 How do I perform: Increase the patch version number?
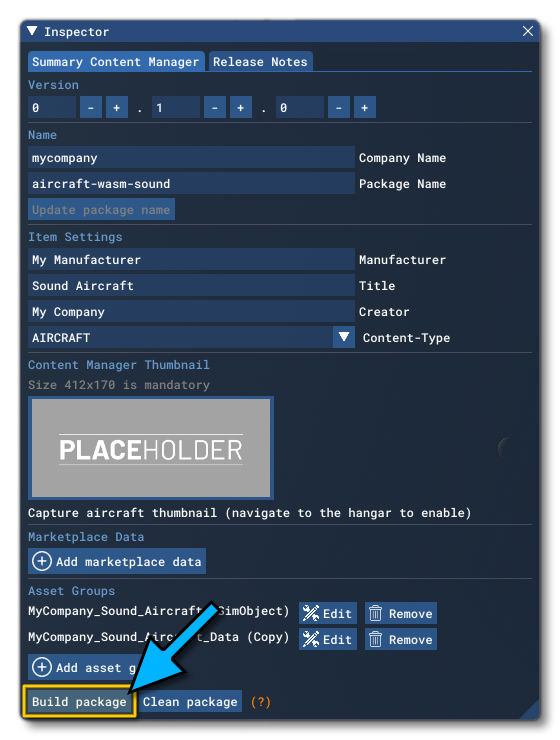365,108
